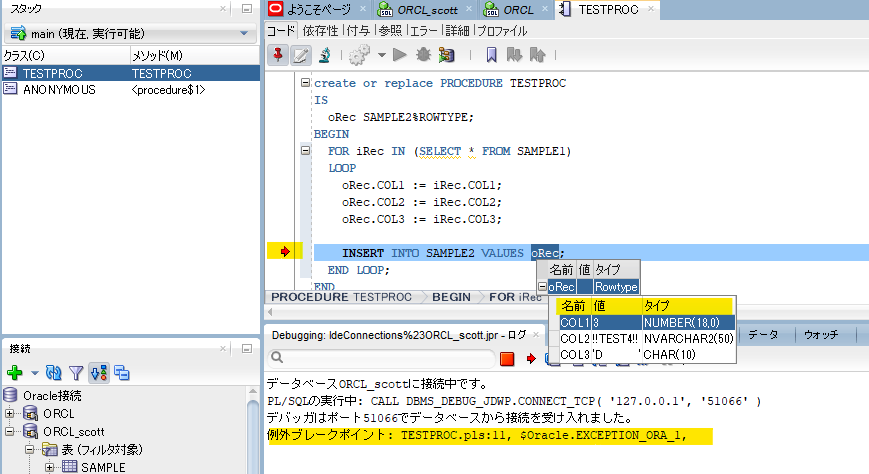The height and width of the screenshot is (474, 869).
Task: Collapse the FOR loop code fold
Action: [306, 151]
